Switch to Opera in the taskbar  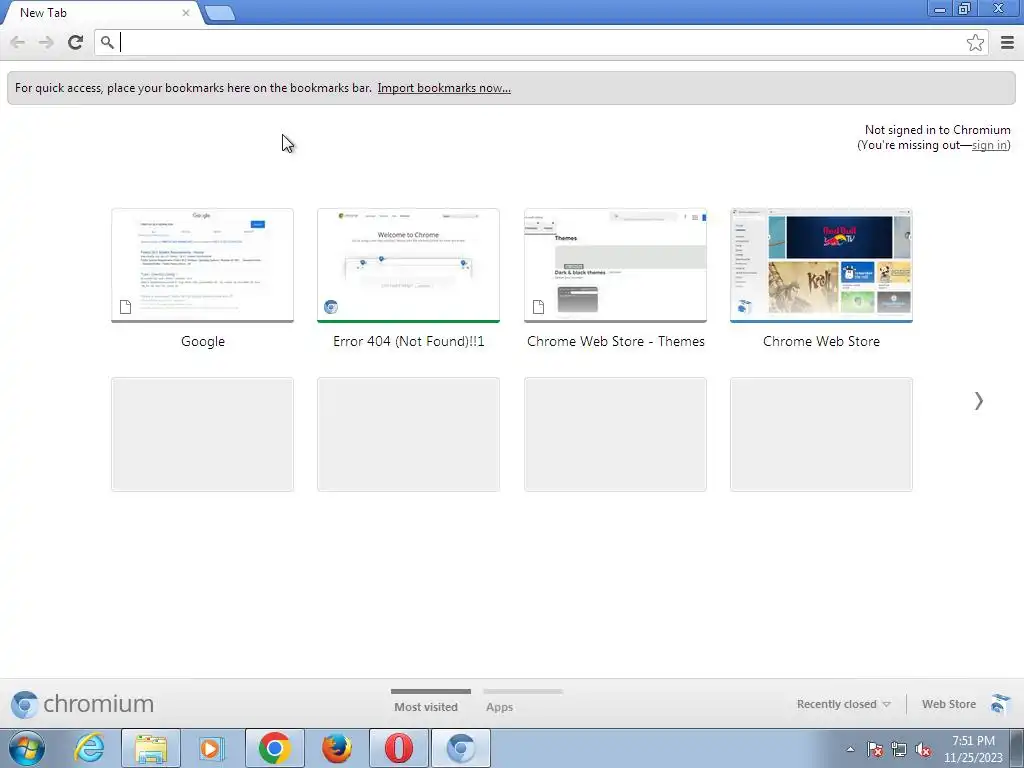(398, 748)
